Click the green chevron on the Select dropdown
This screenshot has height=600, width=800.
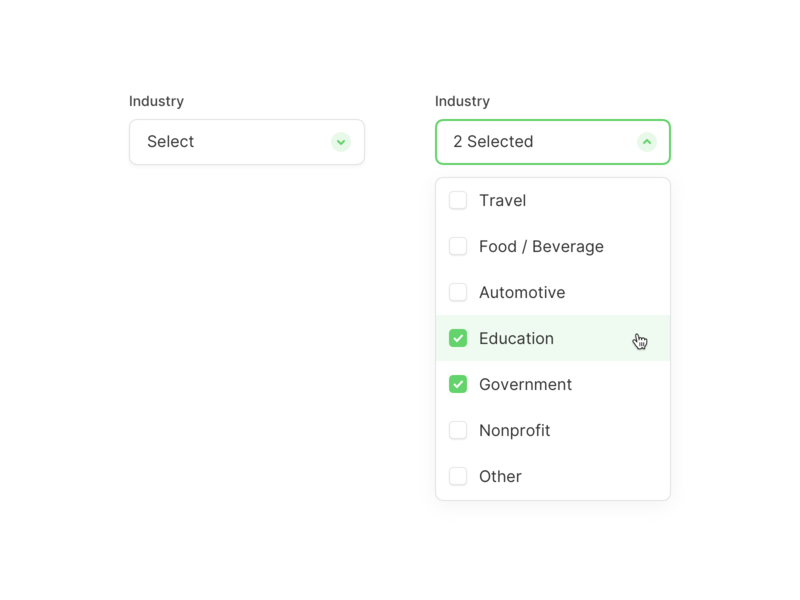click(x=341, y=142)
